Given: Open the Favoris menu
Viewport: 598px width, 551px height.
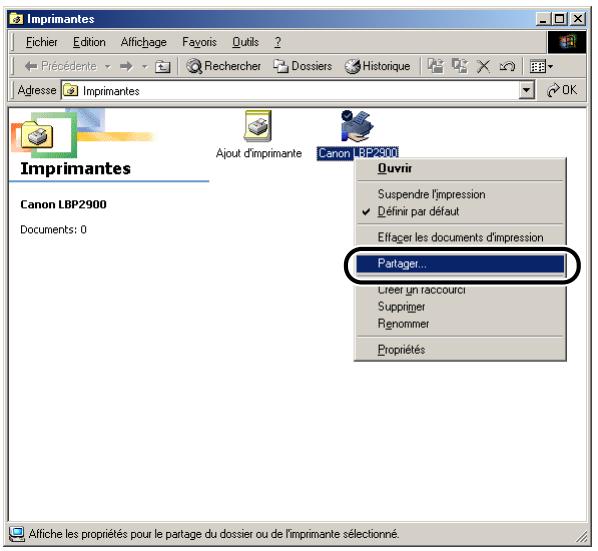Looking at the screenshot, I should coord(199,42).
